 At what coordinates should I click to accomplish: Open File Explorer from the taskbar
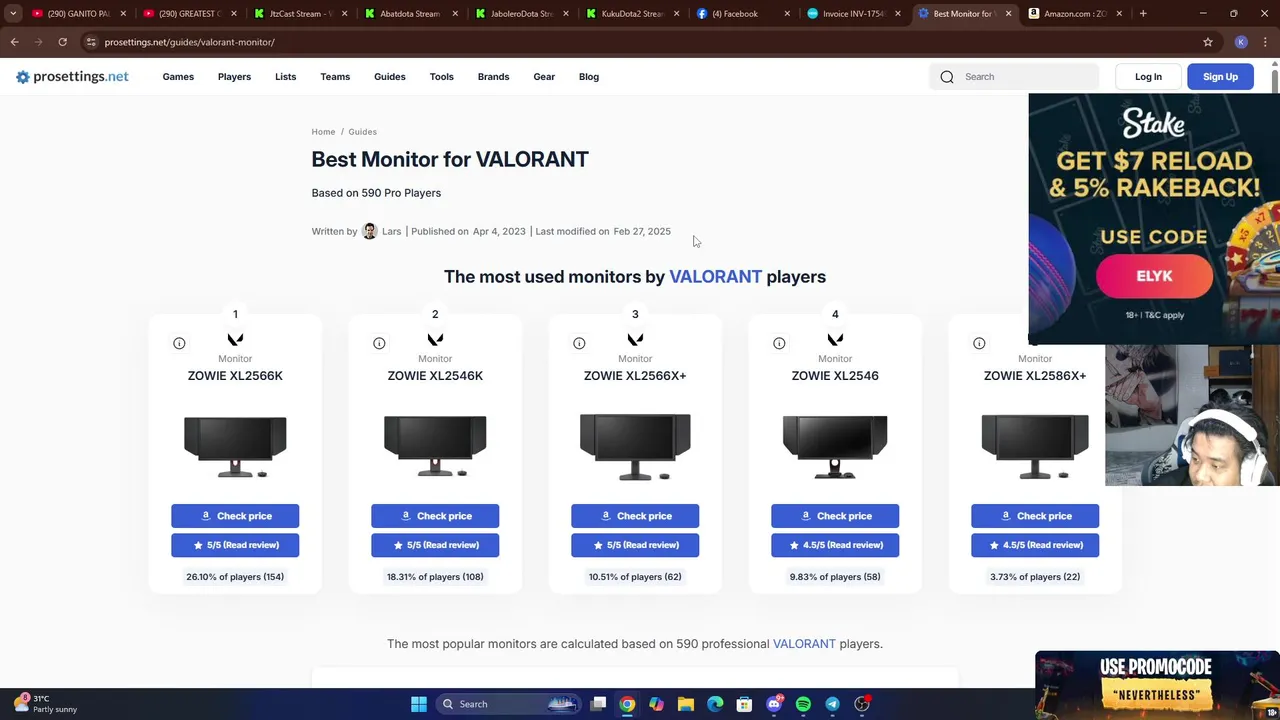click(686, 704)
